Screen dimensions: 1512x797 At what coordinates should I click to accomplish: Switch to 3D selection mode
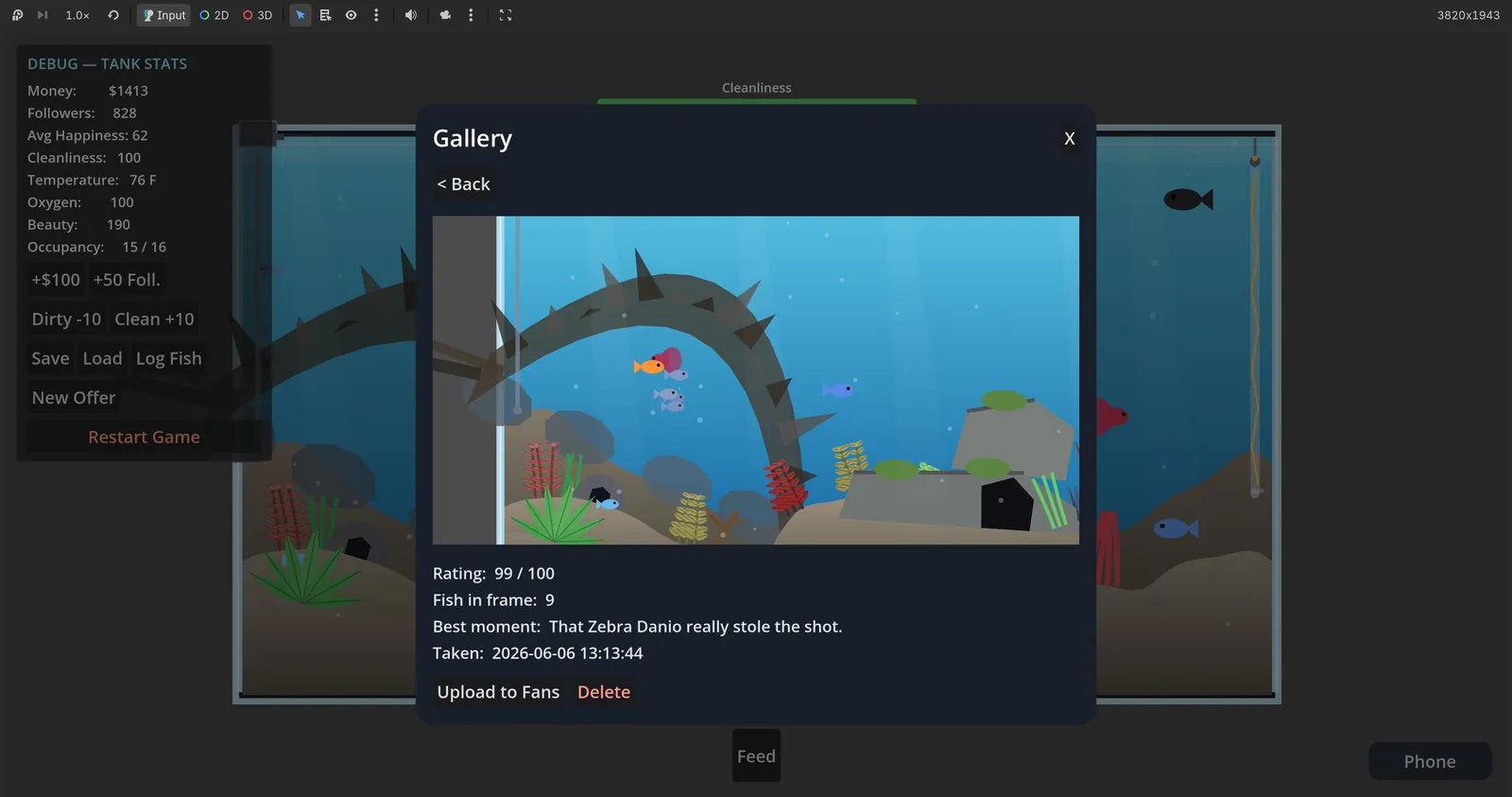click(258, 15)
